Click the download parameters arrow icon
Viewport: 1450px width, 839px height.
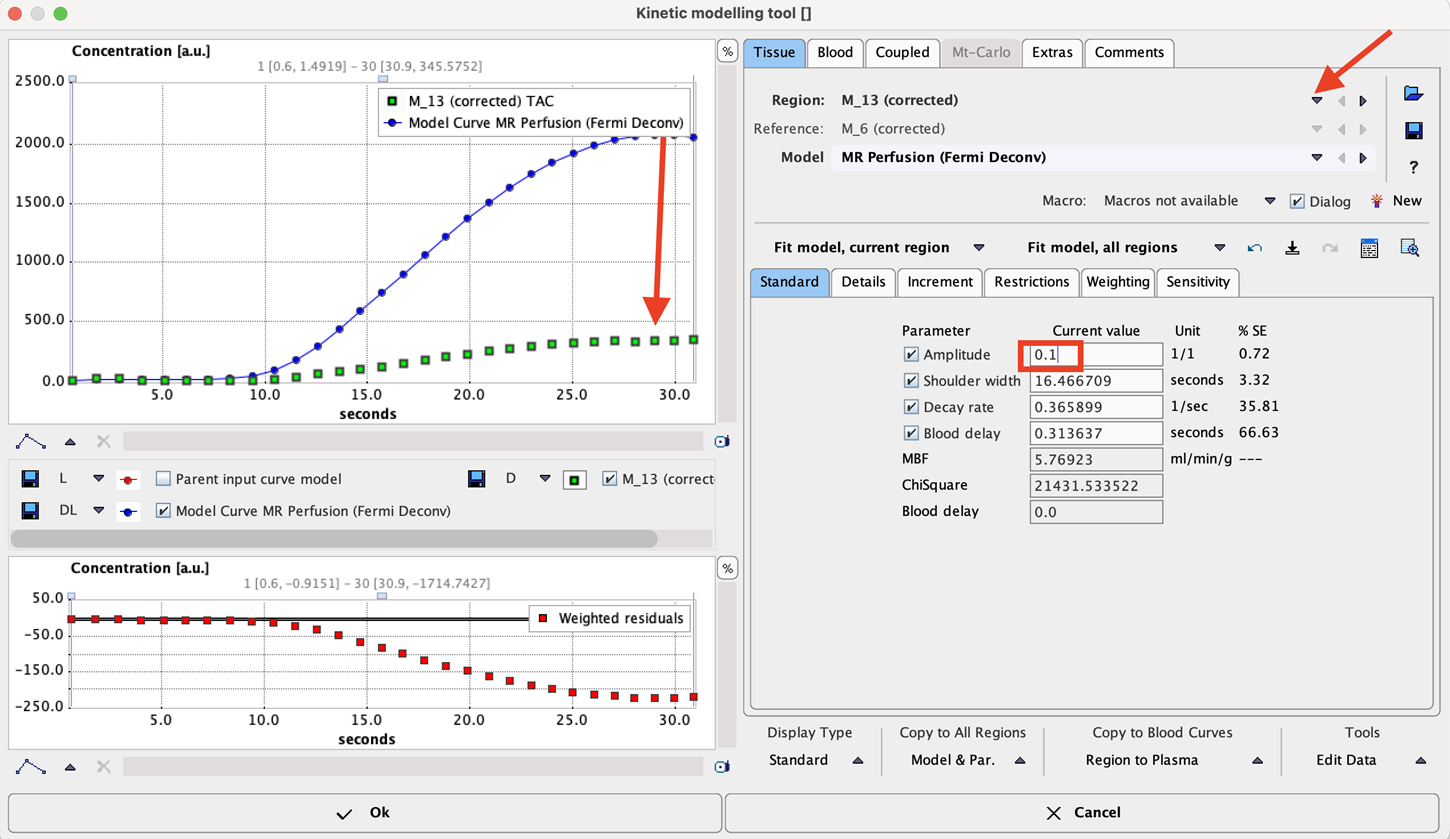[x=1292, y=248]
